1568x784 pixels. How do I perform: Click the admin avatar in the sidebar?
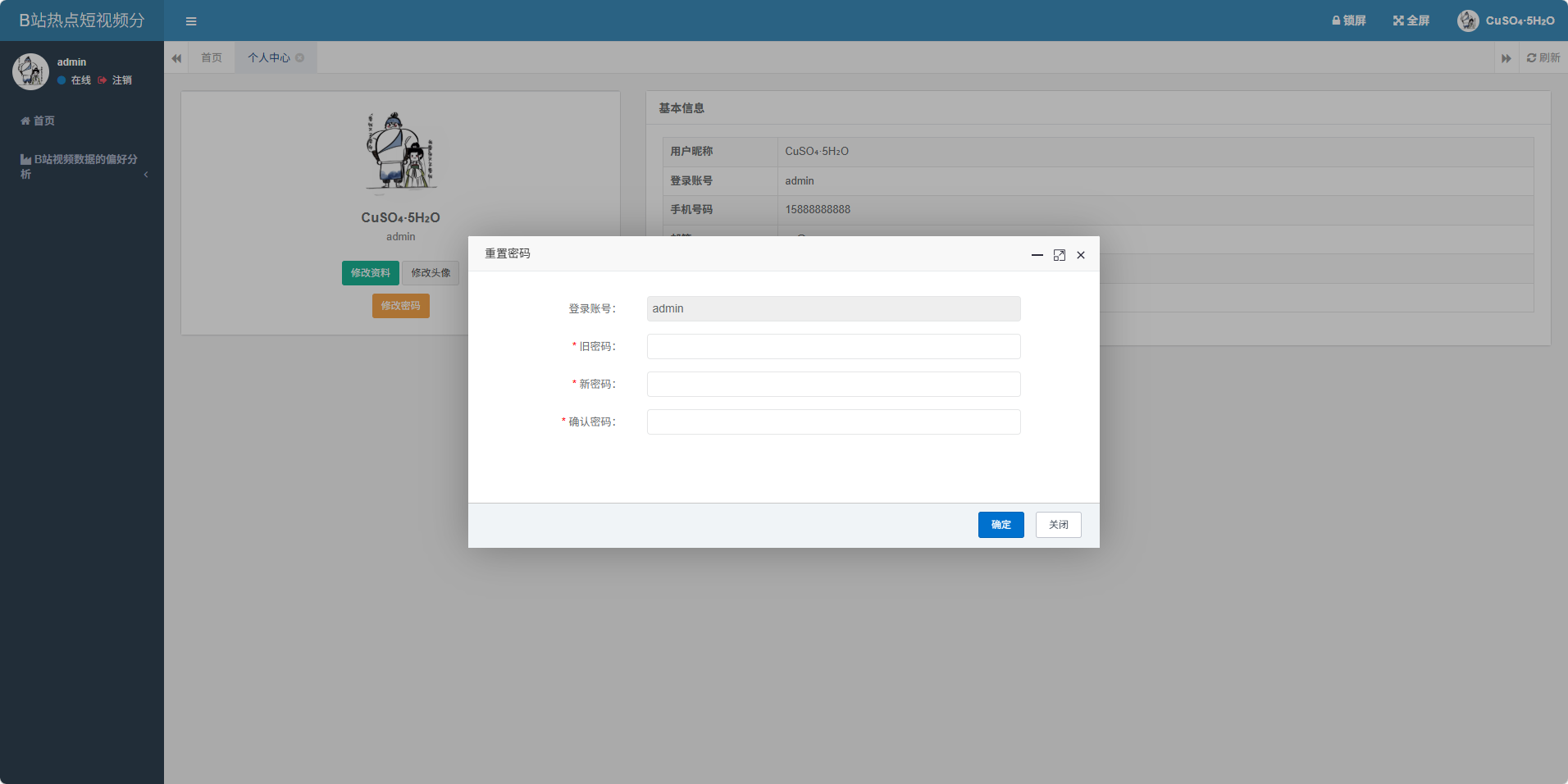(30, 71)
